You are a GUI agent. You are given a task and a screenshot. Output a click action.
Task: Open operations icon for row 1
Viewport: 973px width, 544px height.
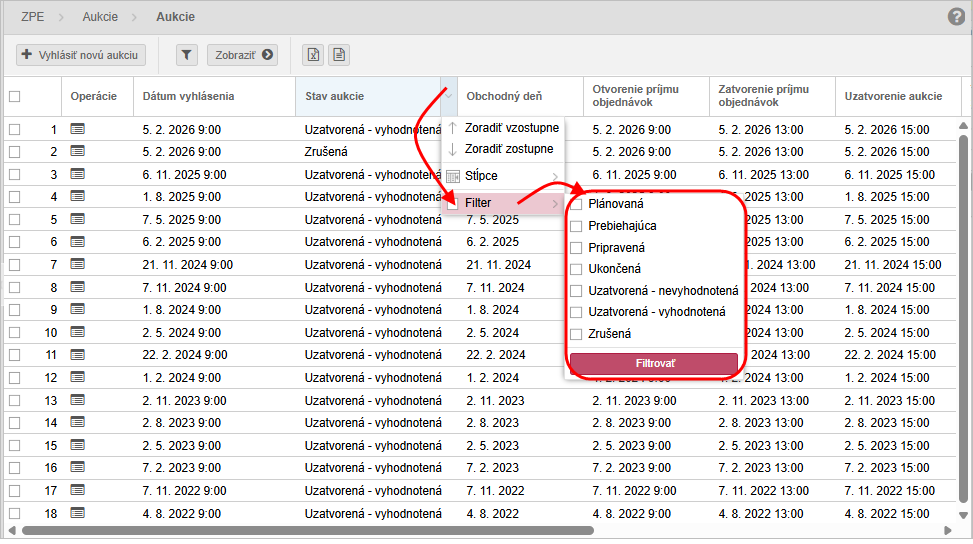point(78,129)
